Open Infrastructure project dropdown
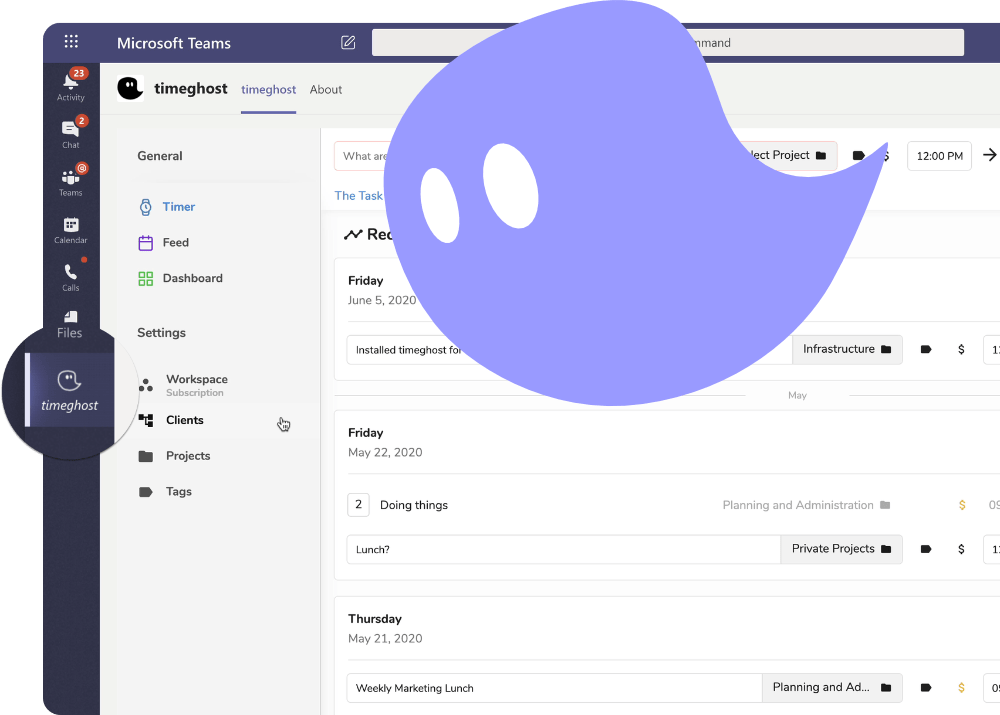The image size is (1000, 715). point(847,350)
